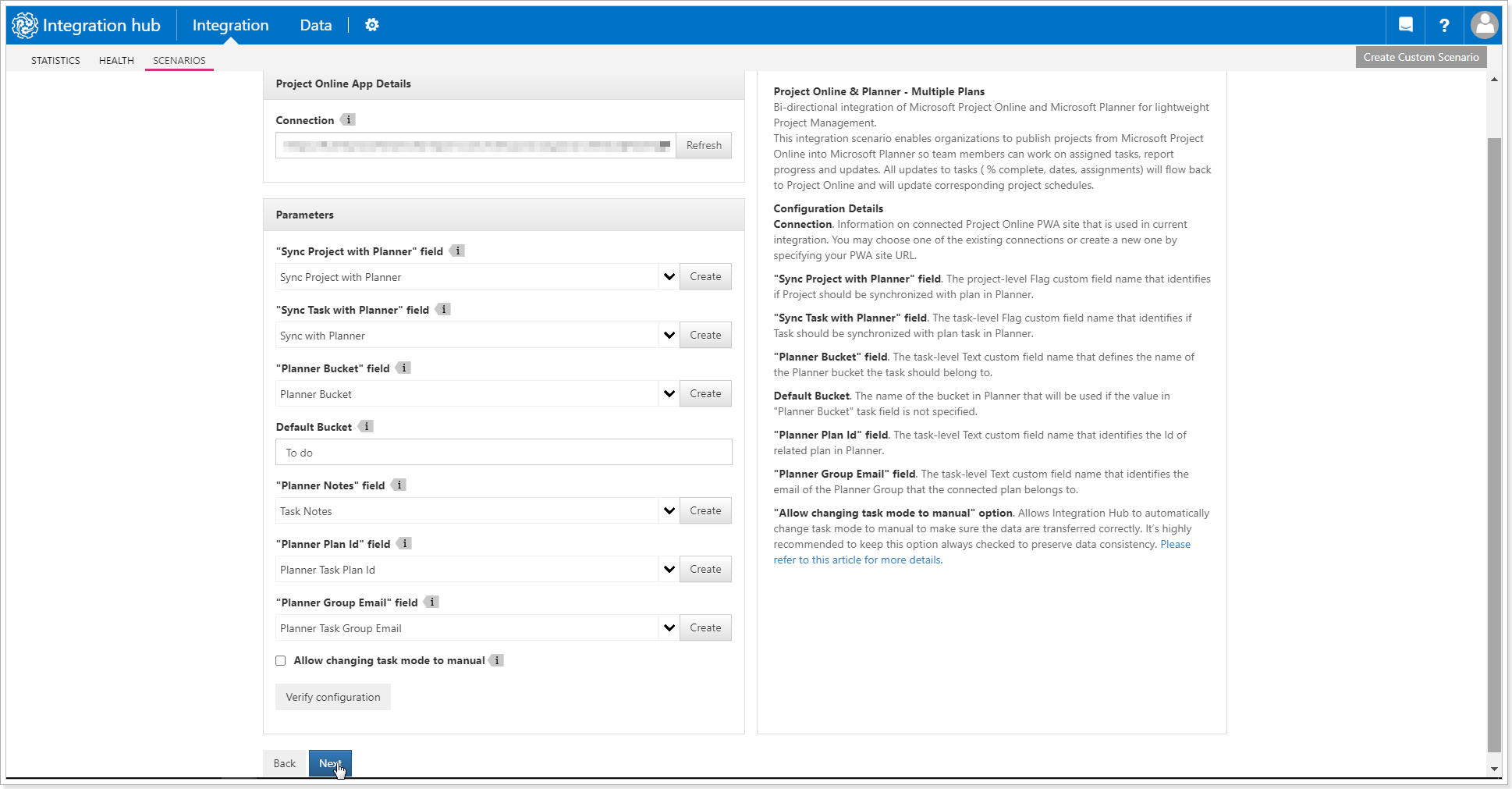Switch to the Health tab

coord(116,60)
